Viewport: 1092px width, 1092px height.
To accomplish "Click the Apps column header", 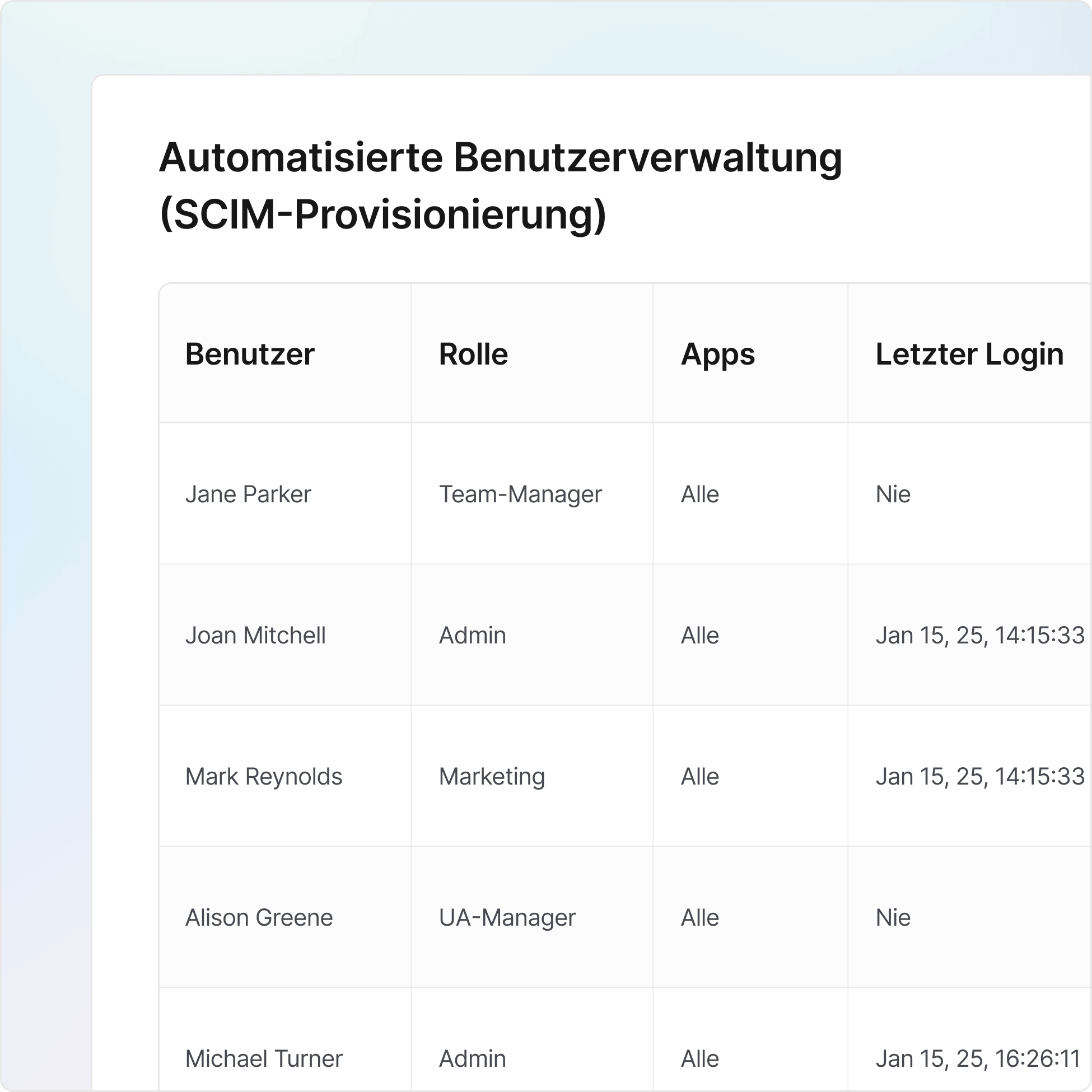I will [717, 354].
